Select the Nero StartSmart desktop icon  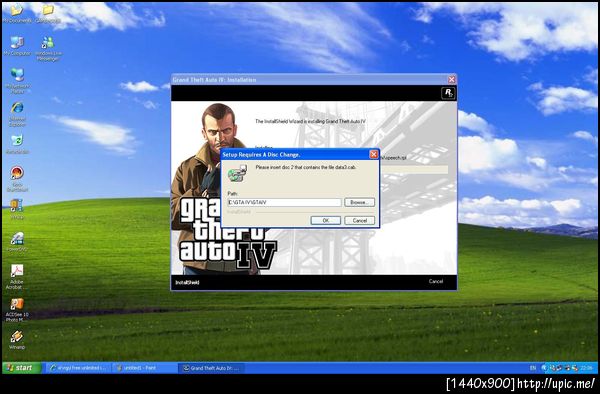pyautogui.click(x=17, y=179)
